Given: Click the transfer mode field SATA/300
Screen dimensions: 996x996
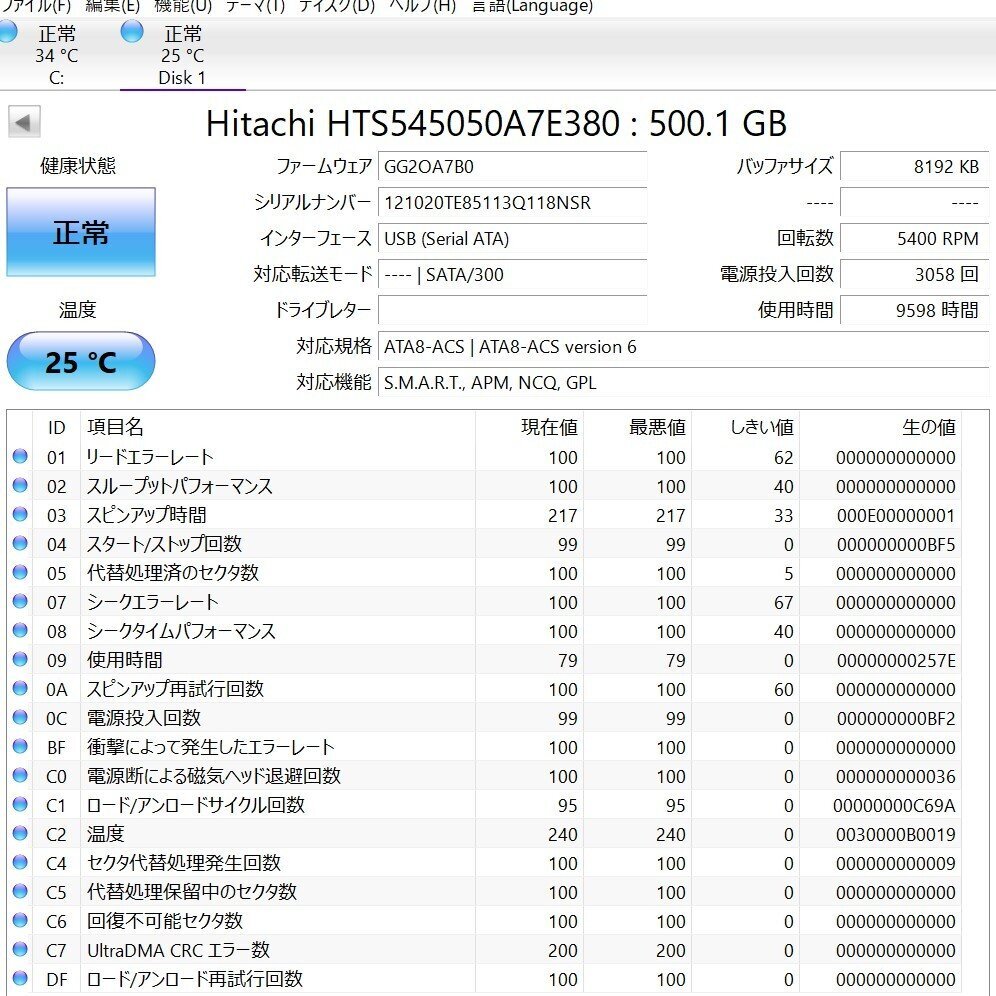Looking at the screenshot, I should pyautogui.click(x=512, y=274).
